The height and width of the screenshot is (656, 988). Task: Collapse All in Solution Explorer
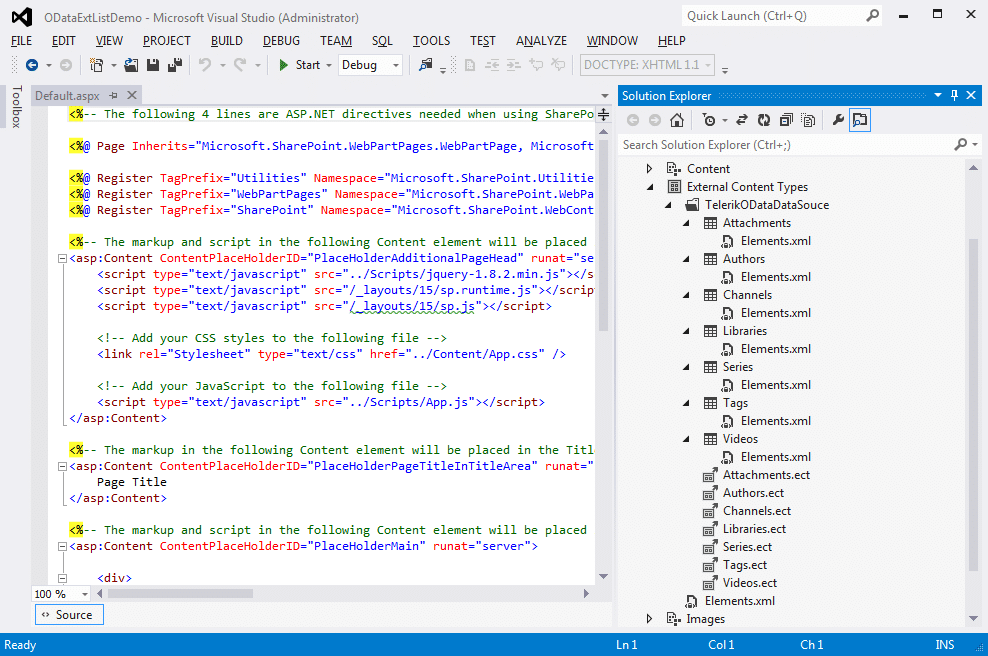pyautogui.click(x=786, y=120)
